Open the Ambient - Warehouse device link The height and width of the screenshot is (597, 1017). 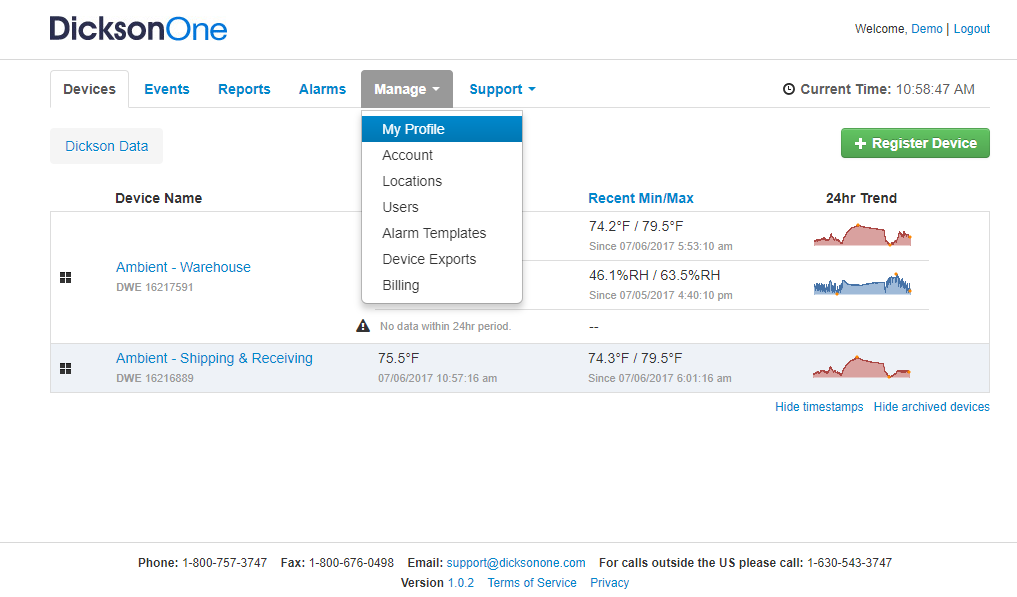click(183, 267)
